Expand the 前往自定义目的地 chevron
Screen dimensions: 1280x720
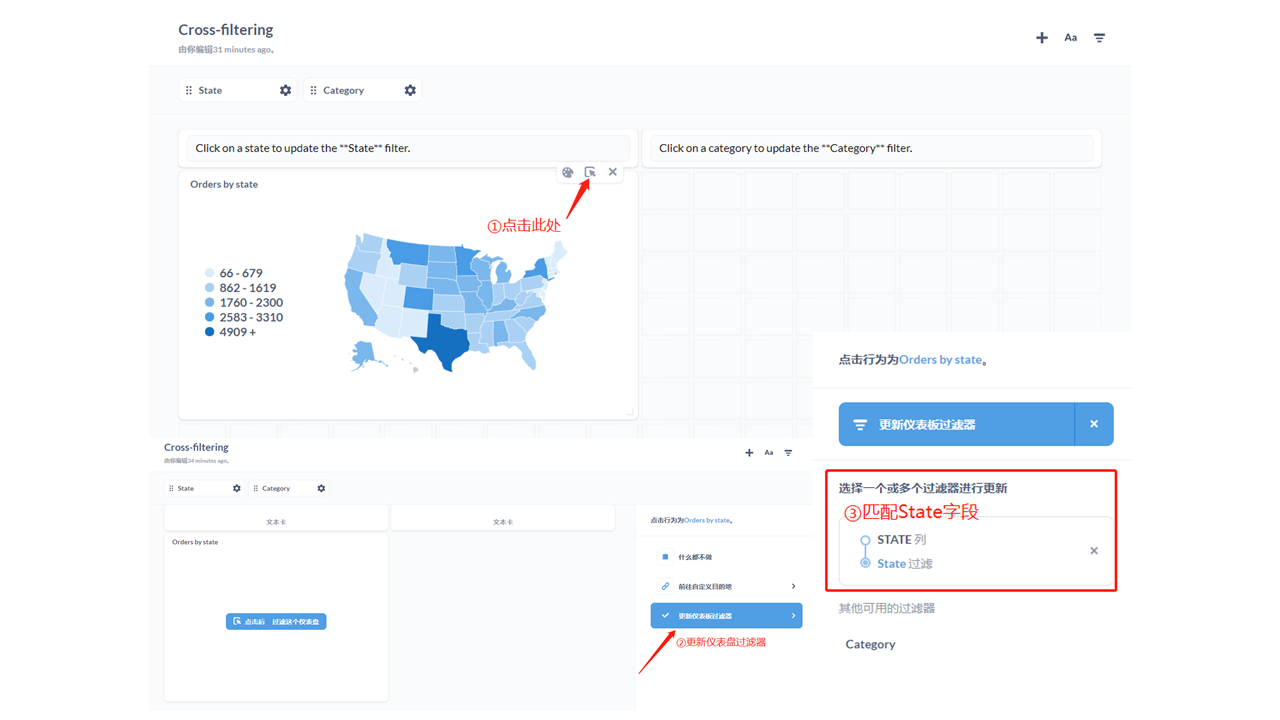pyautogui.click(x=796, y=585)
